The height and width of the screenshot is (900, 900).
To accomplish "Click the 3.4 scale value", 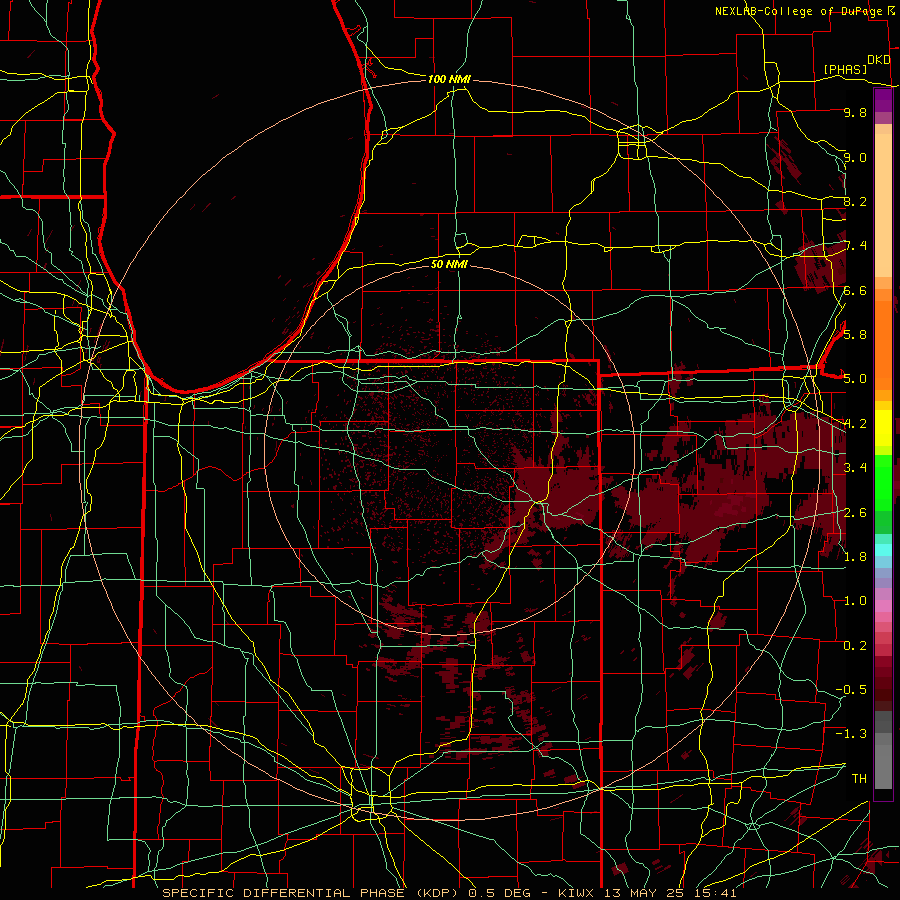I will pos(855,467).
